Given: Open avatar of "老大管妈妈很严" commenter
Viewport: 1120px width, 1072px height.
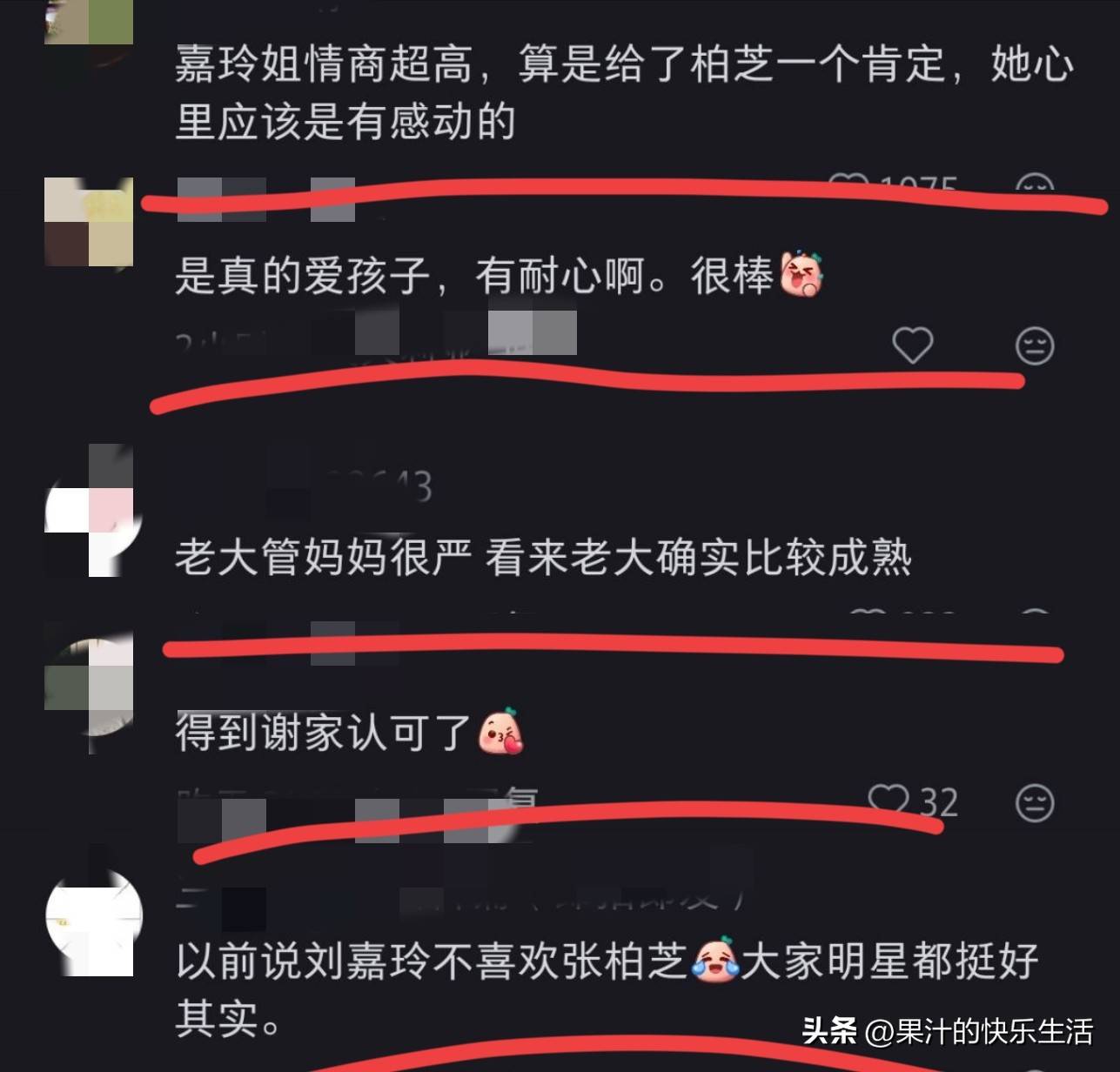Looking at the screenshot, I should (x=89, y=511).
